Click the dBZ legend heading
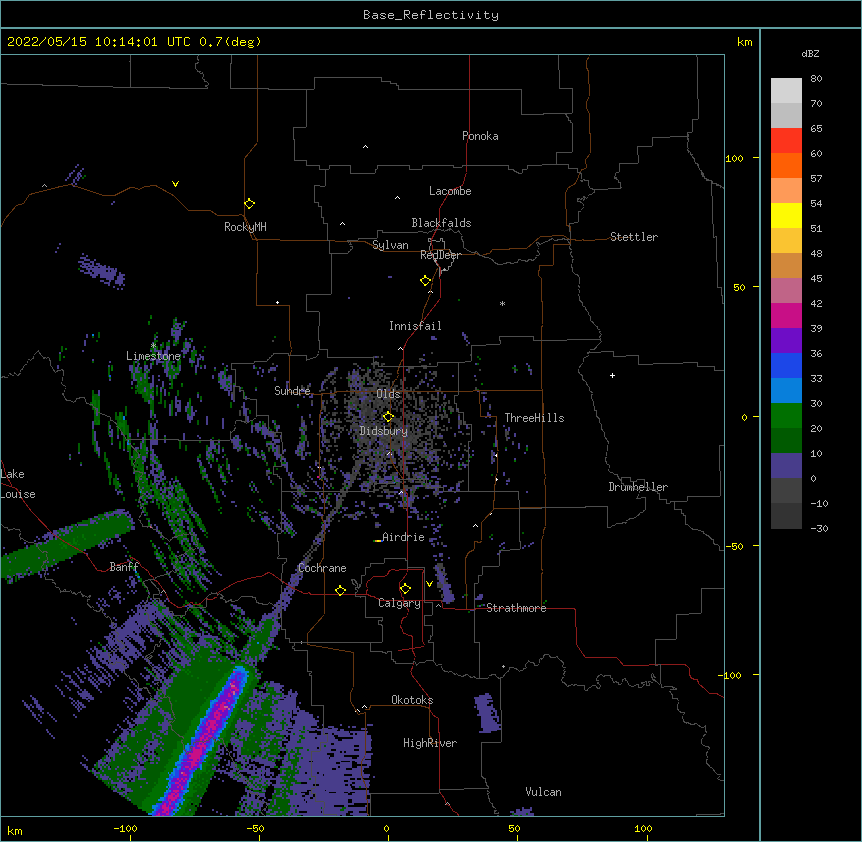 [810, 53]
